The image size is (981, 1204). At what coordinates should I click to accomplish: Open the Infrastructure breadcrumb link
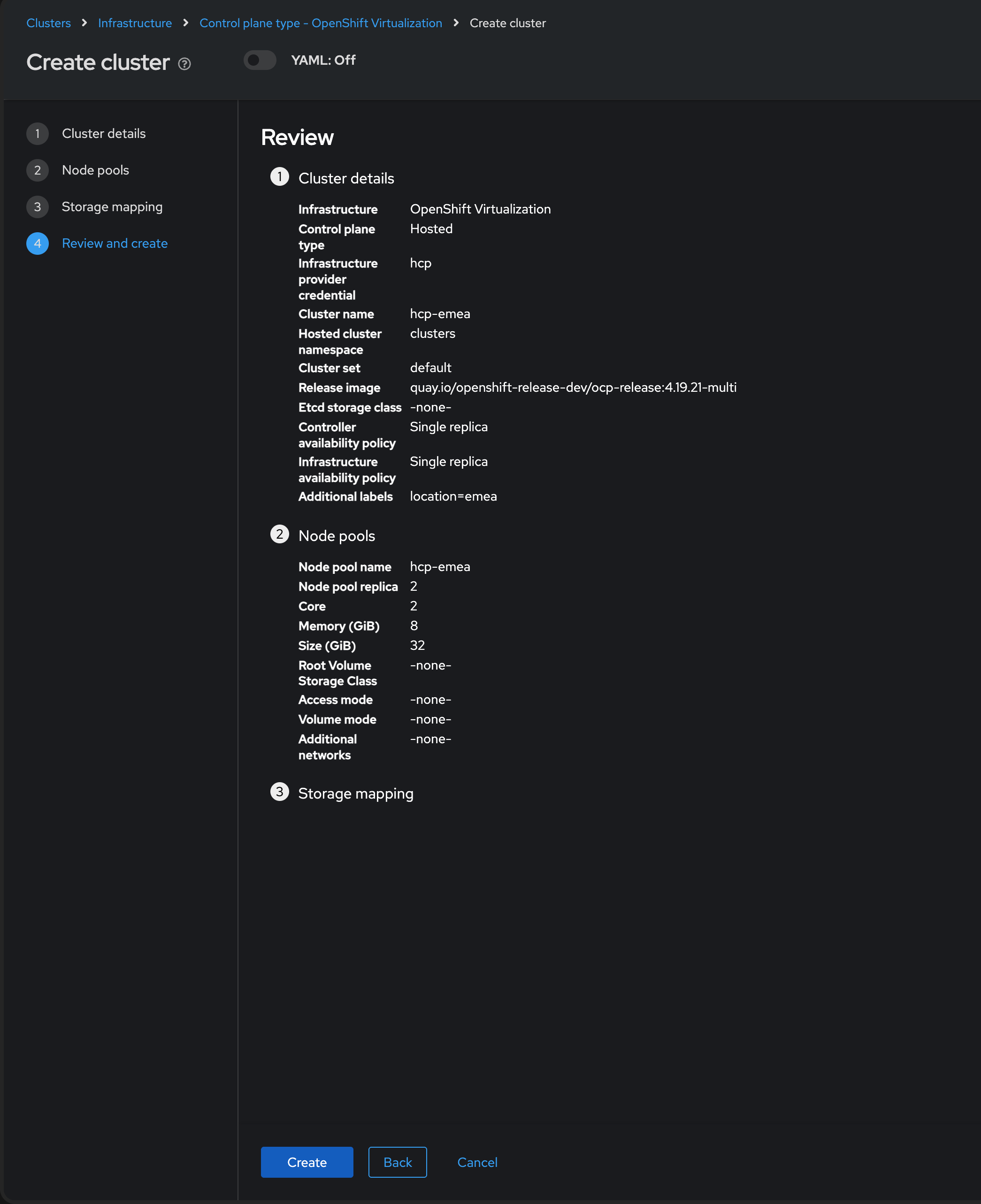(x=135, y=23)
